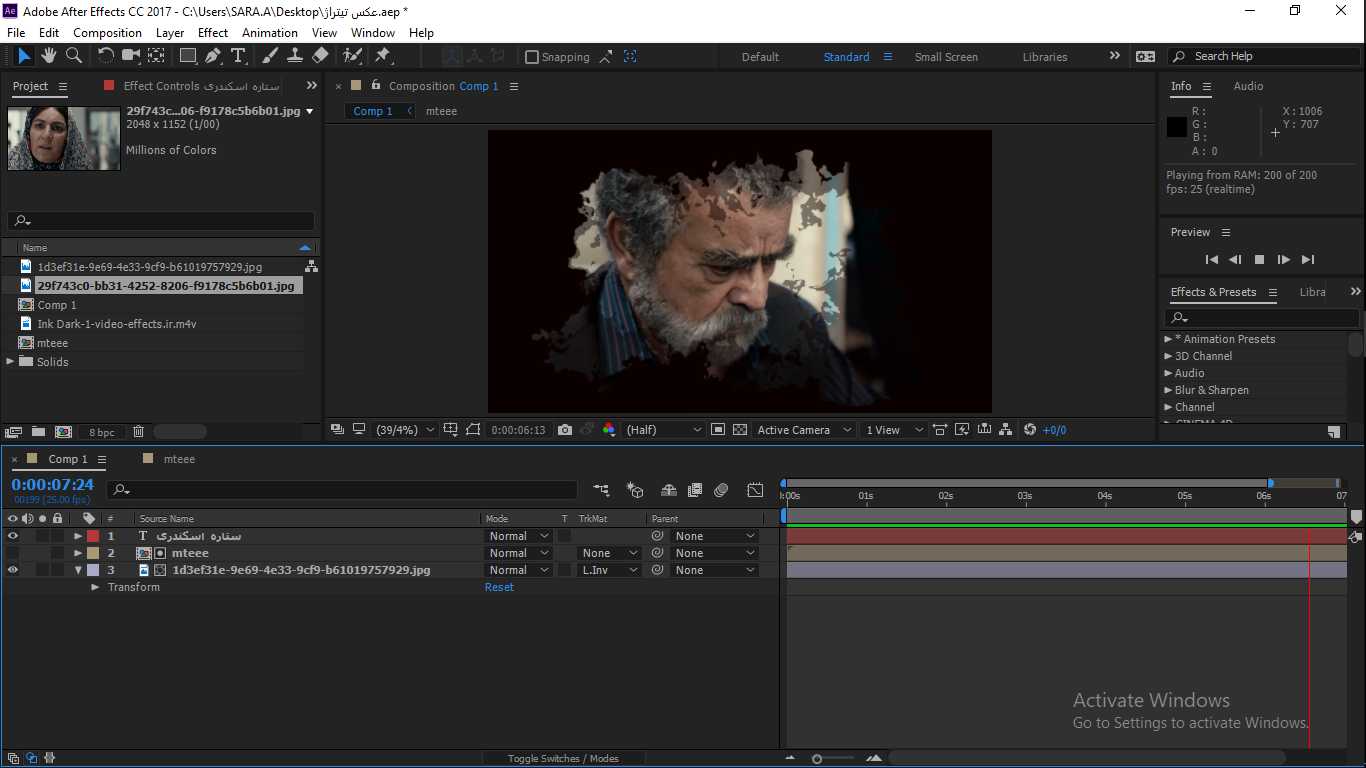Open the Active Camera dropdown
This screenshot has height=768, width=1366.
[x=805, y=430]
